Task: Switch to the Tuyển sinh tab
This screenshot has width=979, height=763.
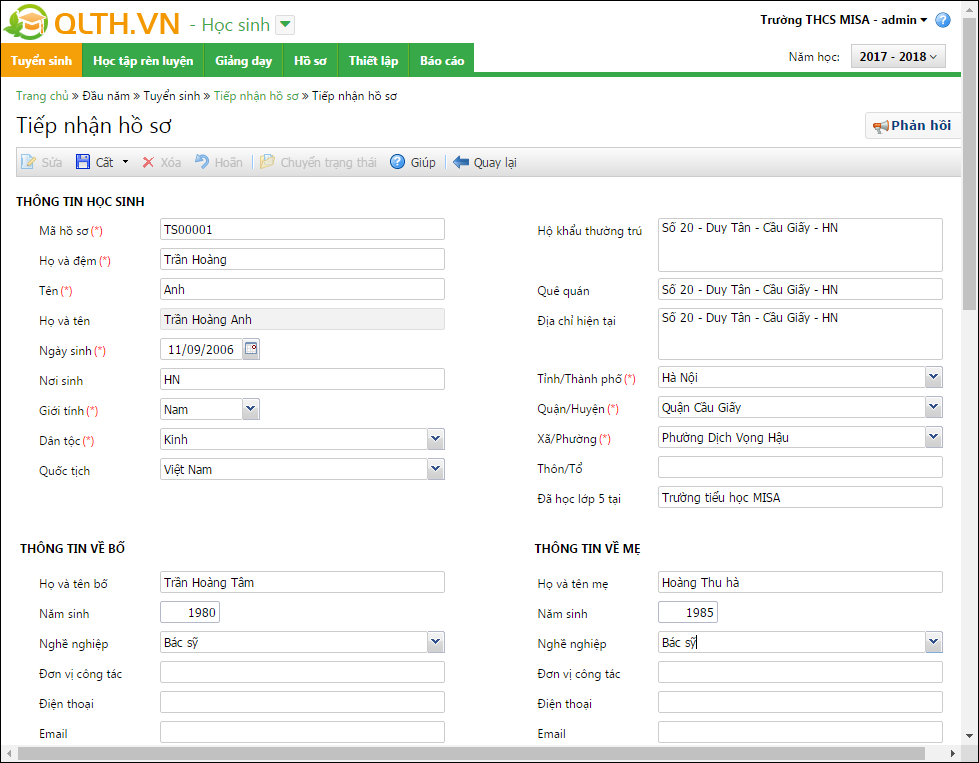Action: (x=41, y=60)
